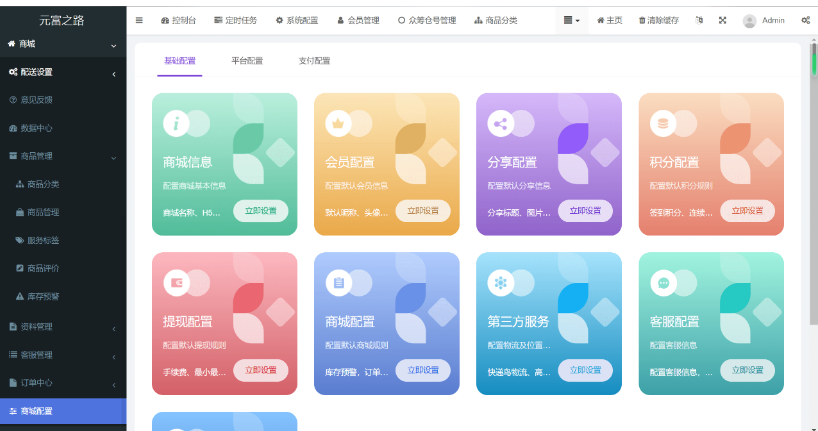Switch to the 平台配置 tab
Screen dimensions: 818x431
point(247,61)
